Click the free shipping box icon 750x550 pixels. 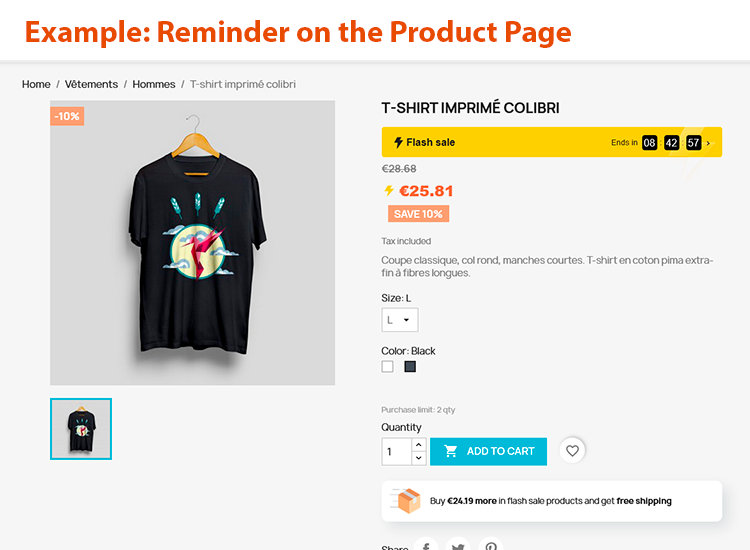click(x=407, y=501)
